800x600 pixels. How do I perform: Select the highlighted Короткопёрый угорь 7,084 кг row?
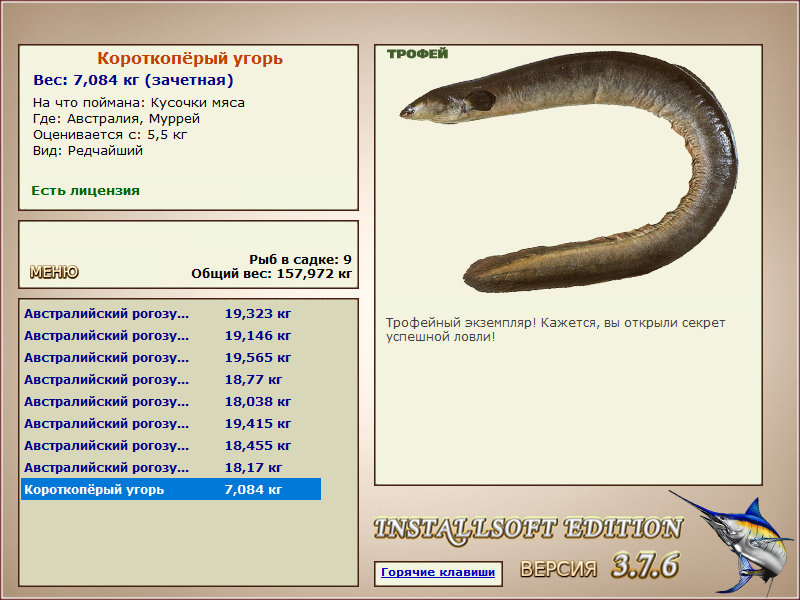click(x=171, y=489)
